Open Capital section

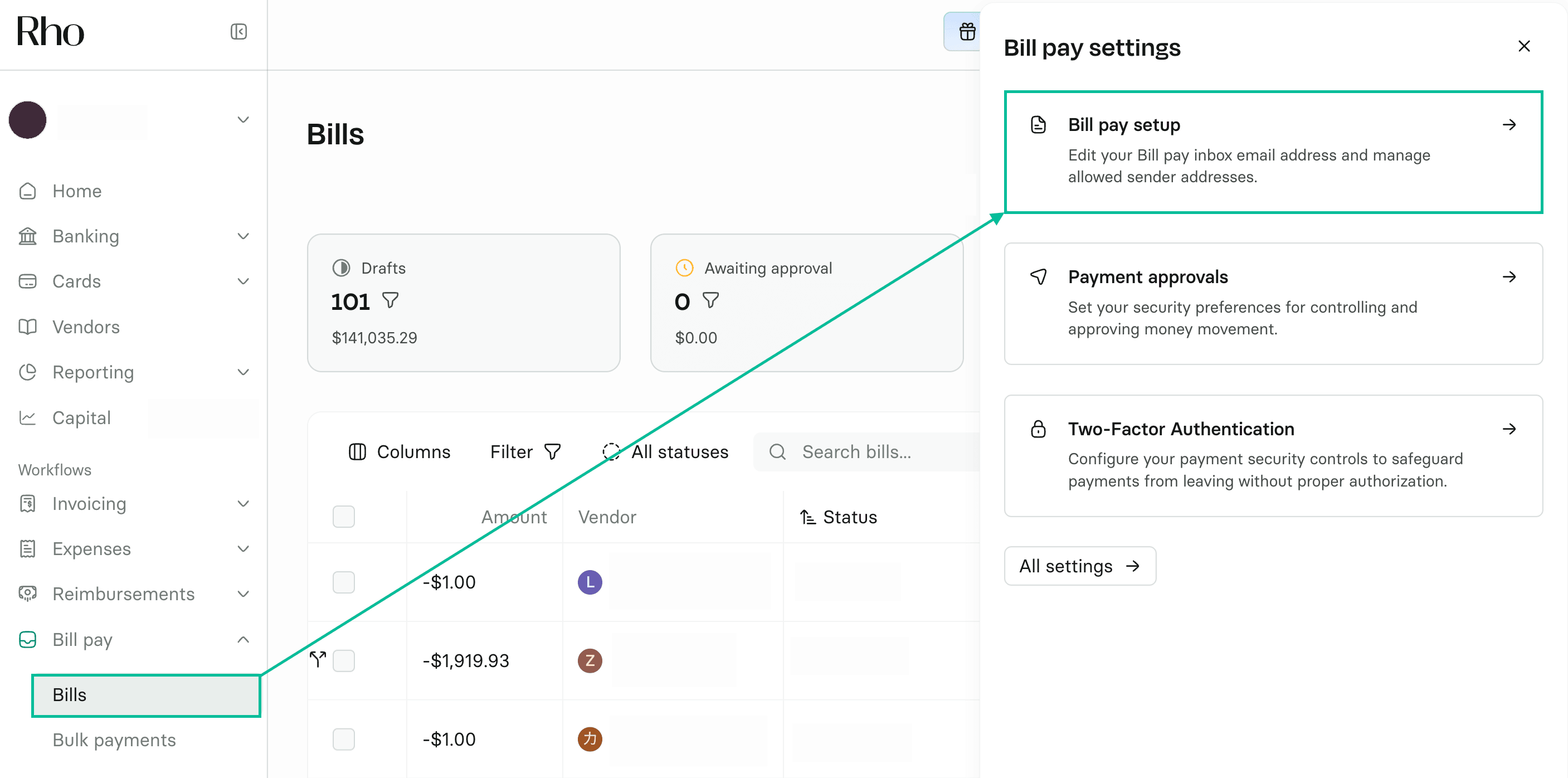pos(81,417)
